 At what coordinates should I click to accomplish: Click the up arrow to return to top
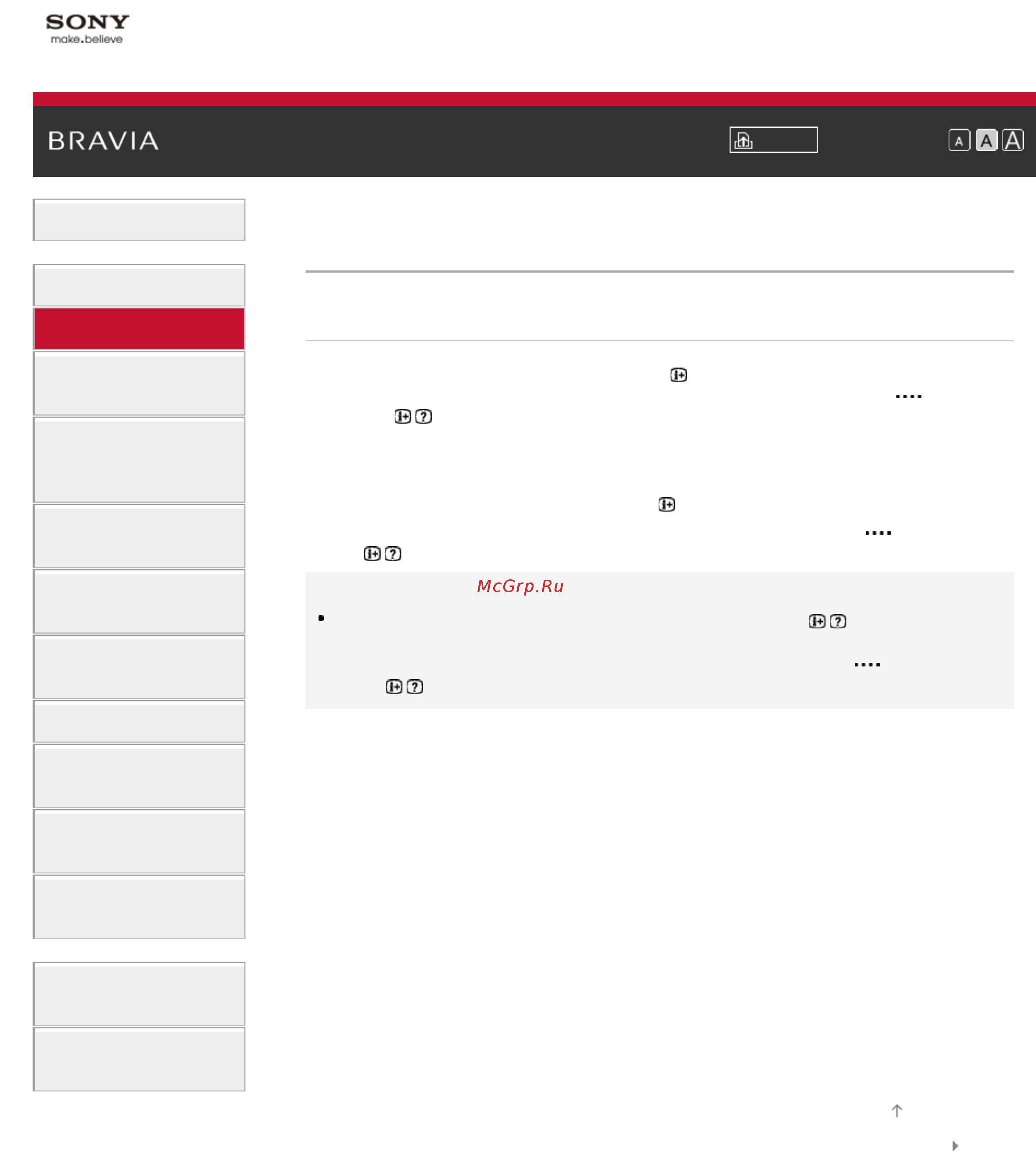[897, 1111]
